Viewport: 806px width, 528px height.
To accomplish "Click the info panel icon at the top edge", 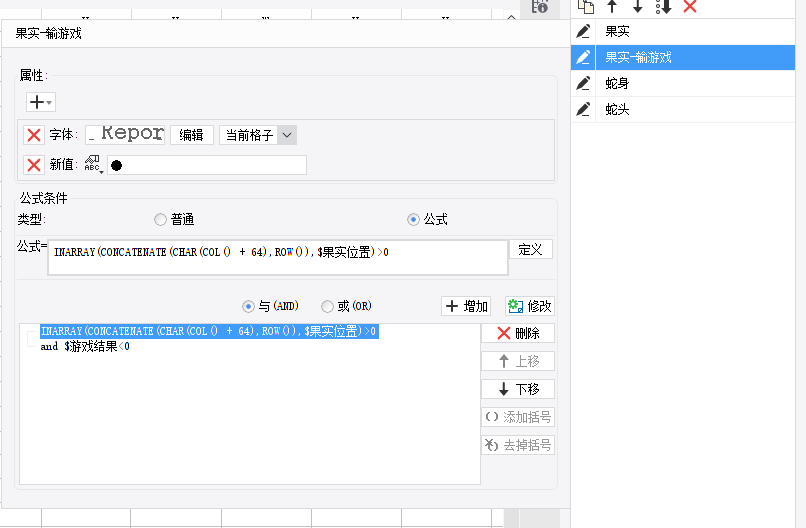I will click(540, 7).
